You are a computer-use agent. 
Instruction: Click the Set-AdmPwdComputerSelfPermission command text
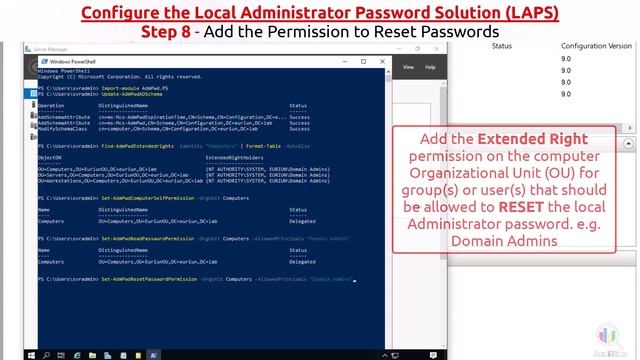pyautogui.click(x=148, y=198)
